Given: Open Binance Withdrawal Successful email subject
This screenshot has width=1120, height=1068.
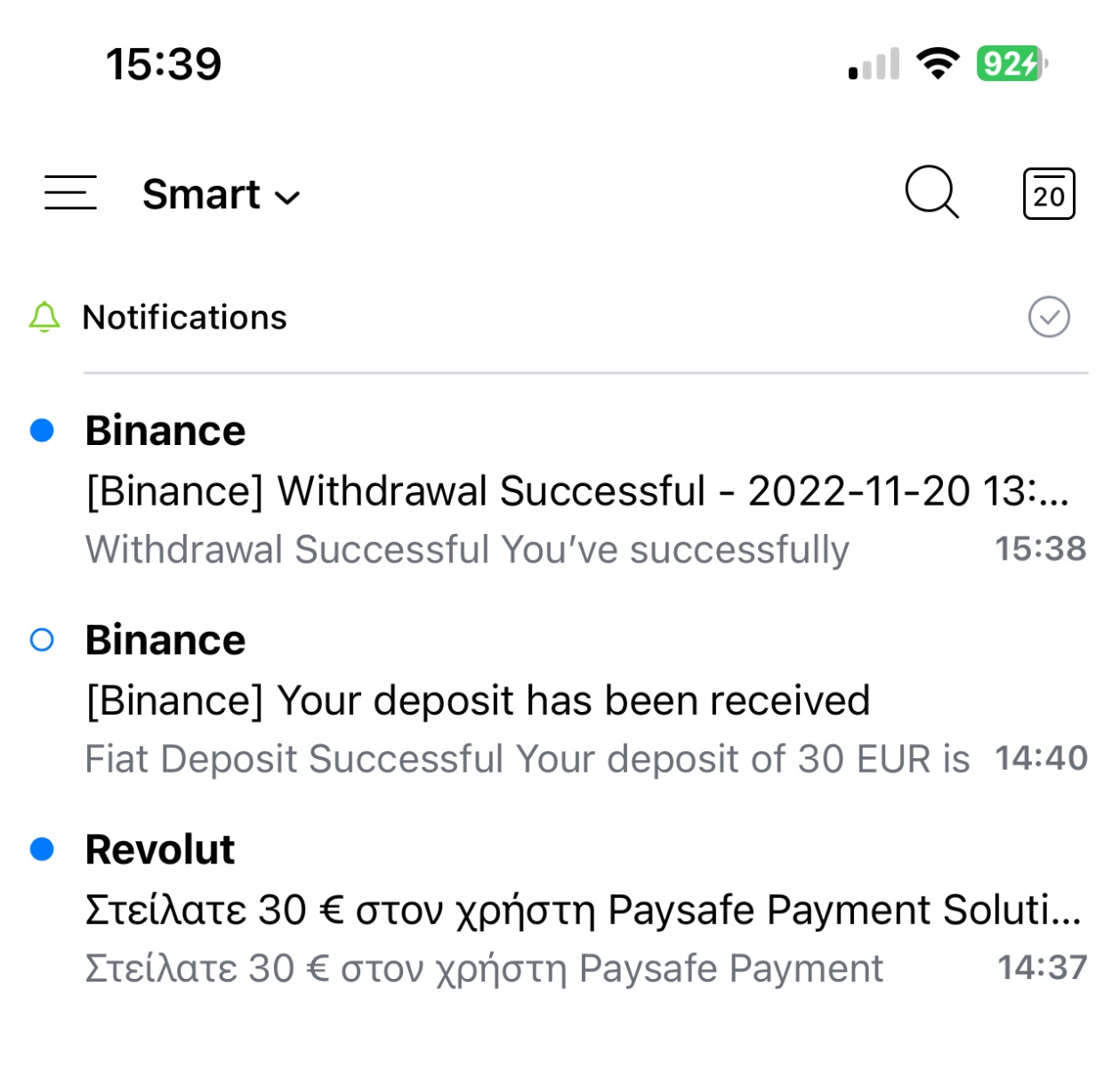Looking at the screenshot, I should (x=577, y=491).
